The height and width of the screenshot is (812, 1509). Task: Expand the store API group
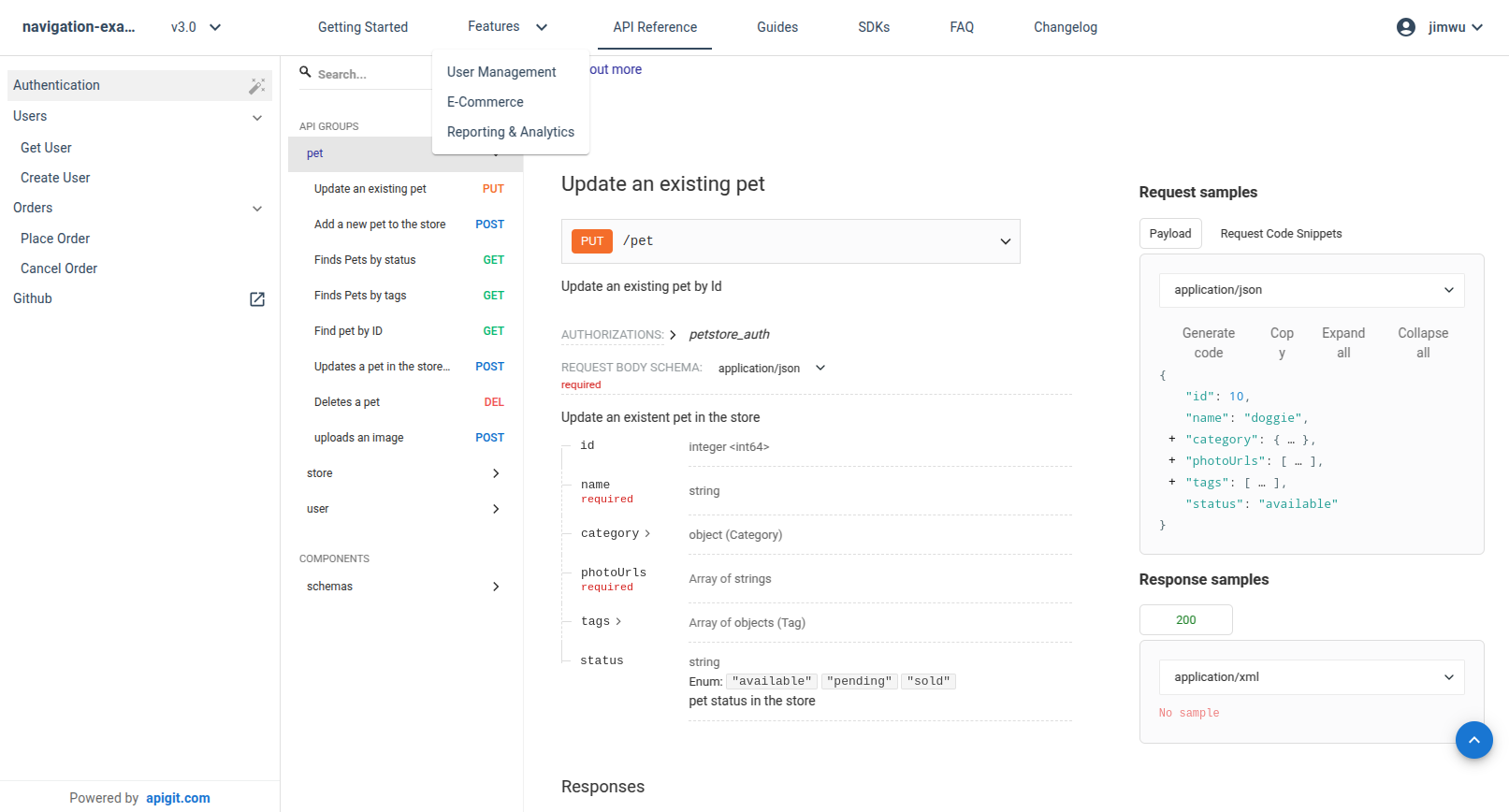pos(496,473)
